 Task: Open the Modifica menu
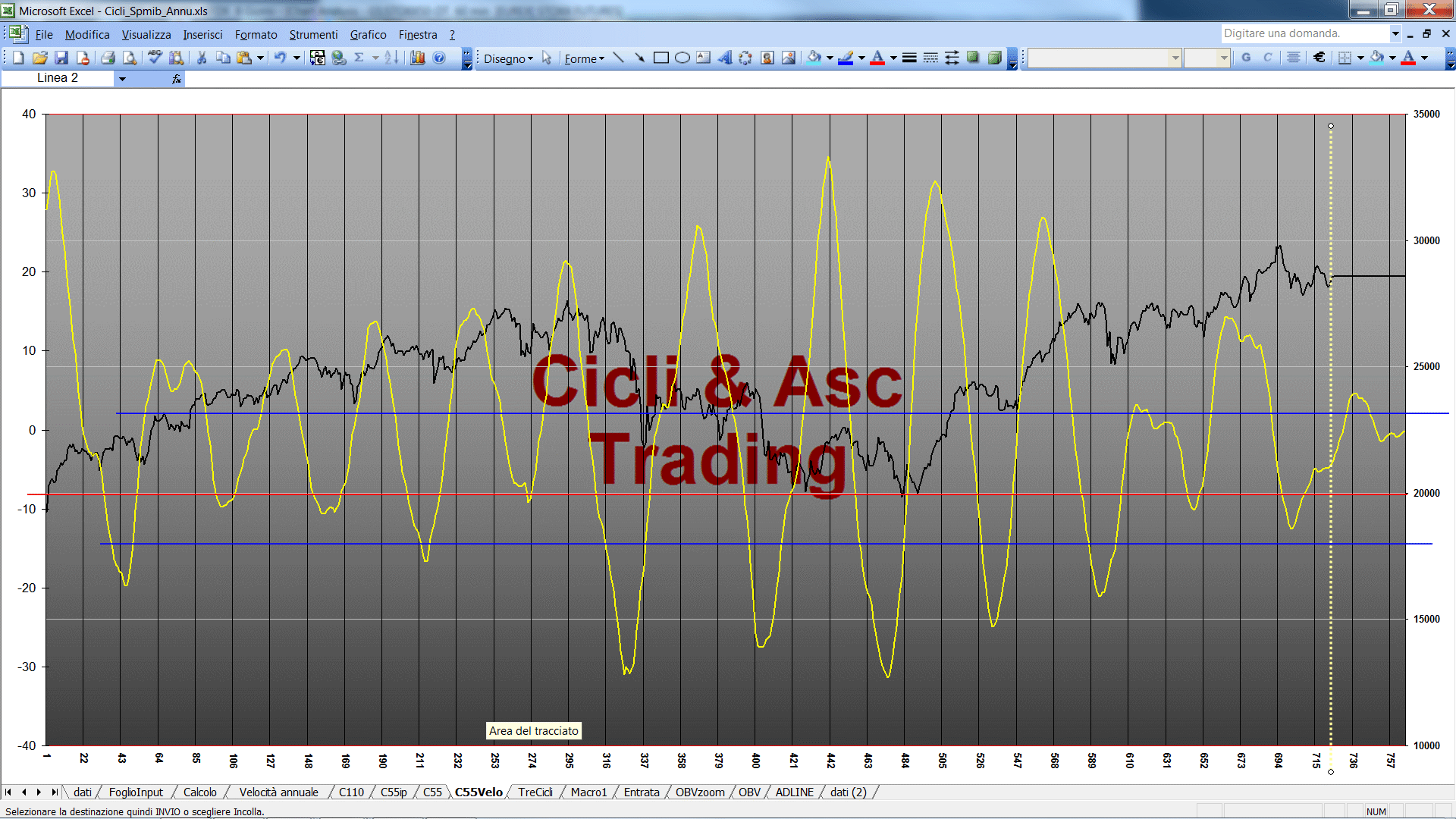(87, 34)
